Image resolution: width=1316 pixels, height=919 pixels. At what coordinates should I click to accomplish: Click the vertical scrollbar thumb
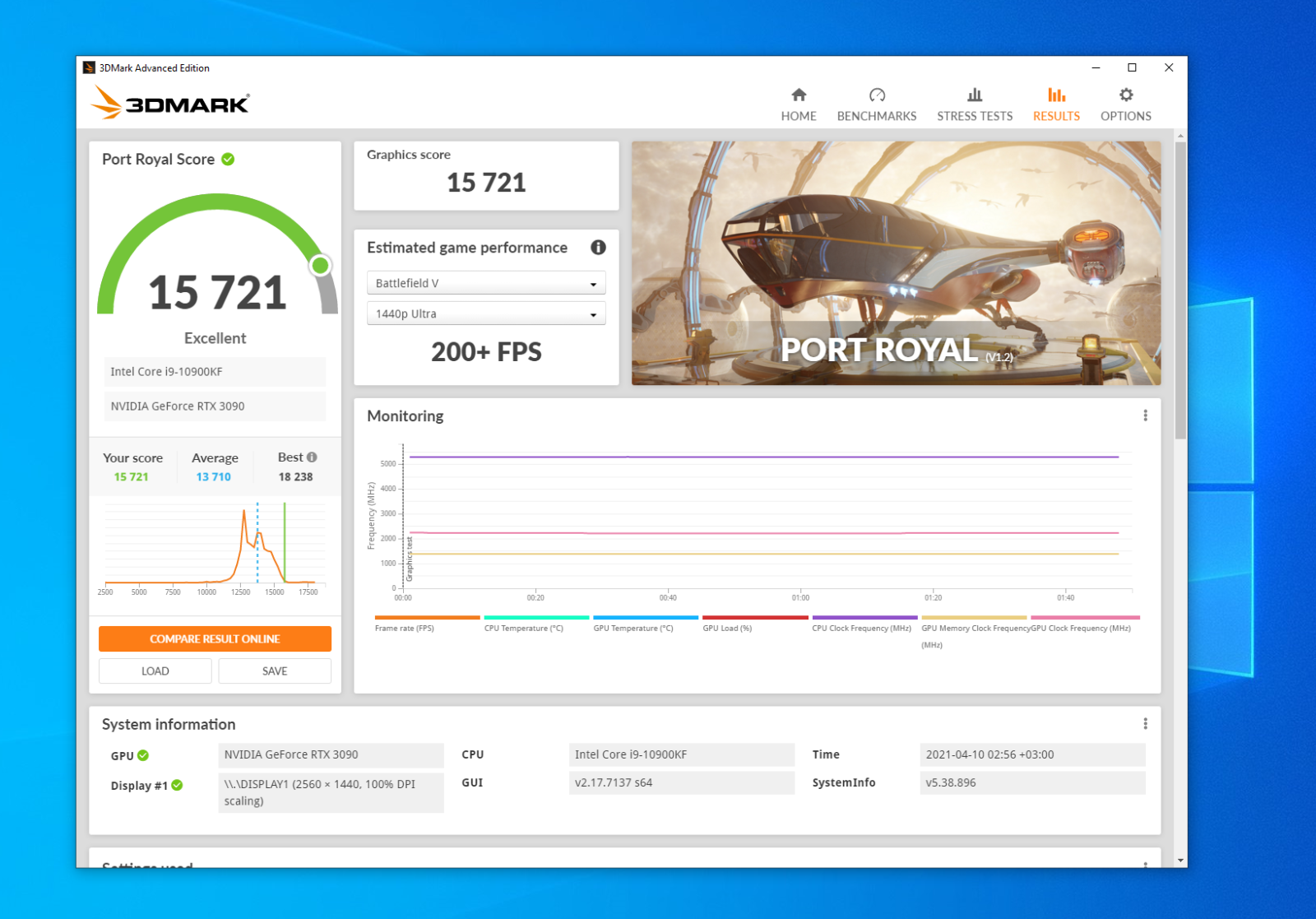point(1180,290)
